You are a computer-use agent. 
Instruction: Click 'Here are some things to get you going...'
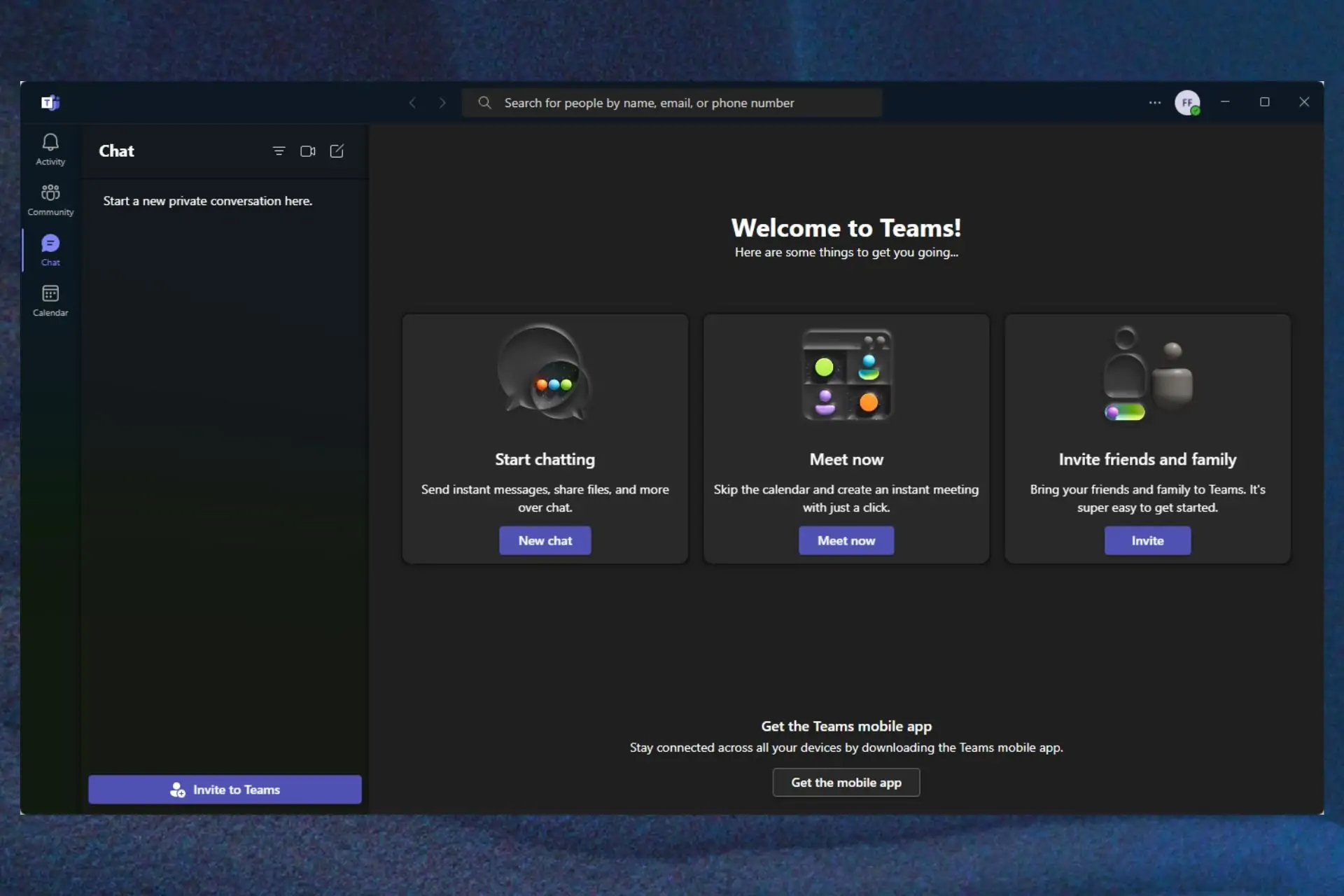pyautogui.click(x=846, y=253)
